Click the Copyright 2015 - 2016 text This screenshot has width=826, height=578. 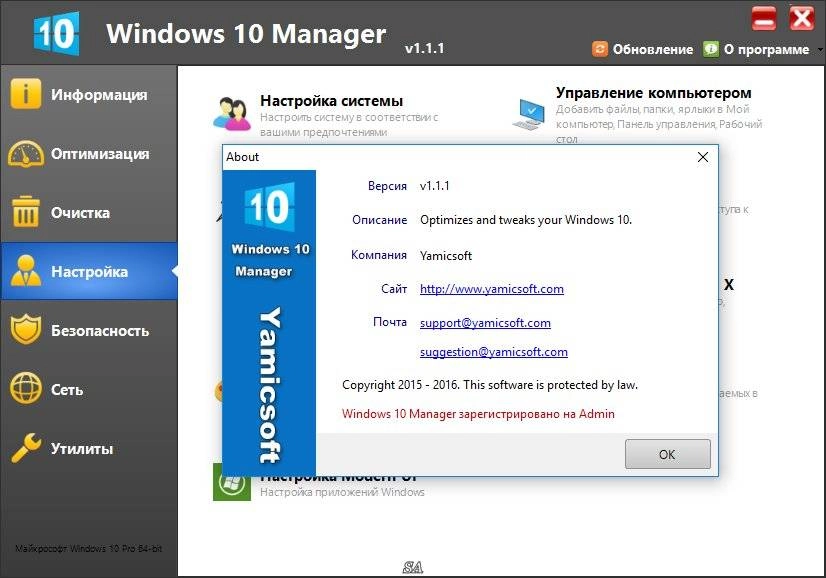(490, 385)
